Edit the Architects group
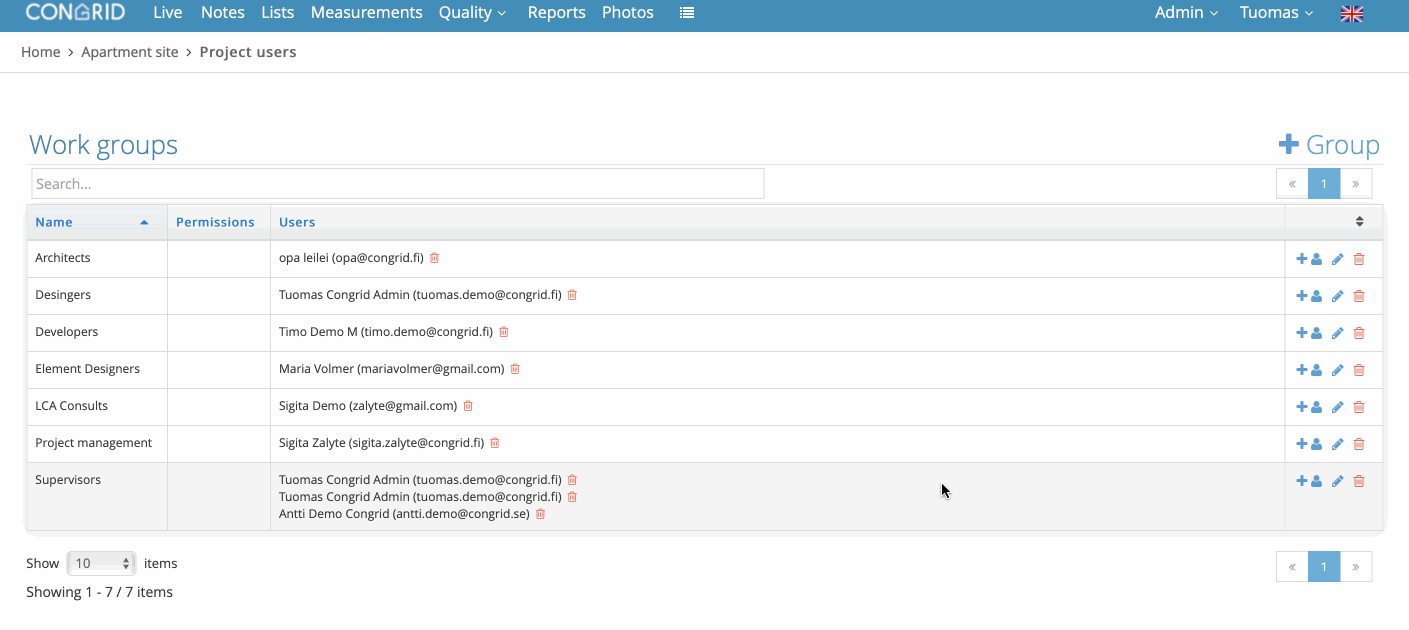Screen dimensions: 1409x630 point(1338,259)
